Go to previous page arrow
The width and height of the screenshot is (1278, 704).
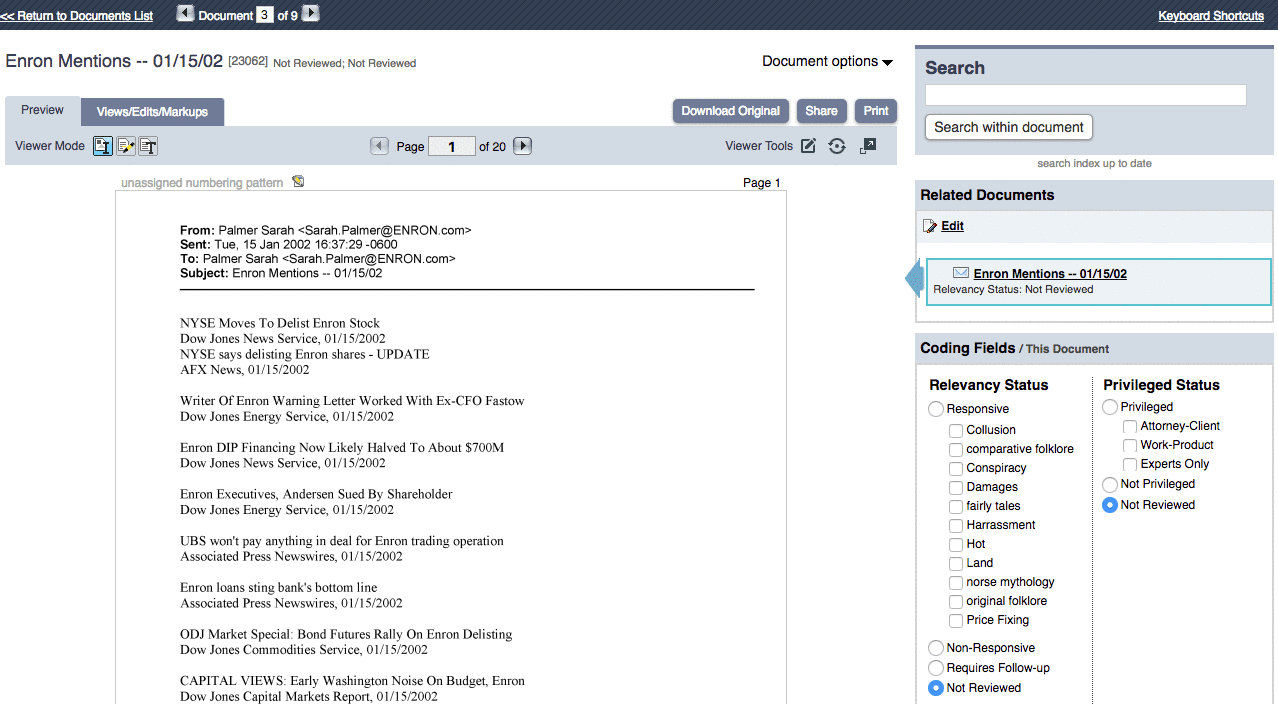coord(379,146)
